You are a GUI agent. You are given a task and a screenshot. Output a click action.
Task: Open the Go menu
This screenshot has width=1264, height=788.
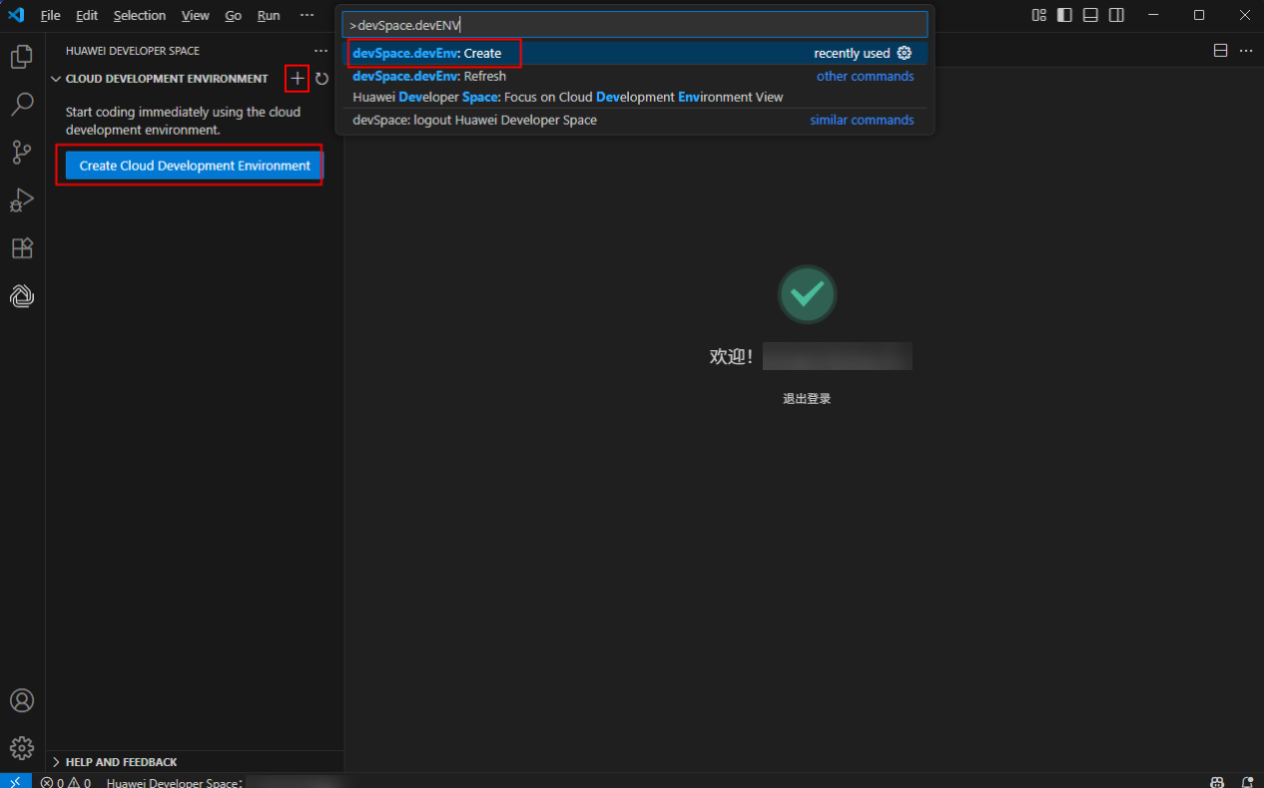pyautogui.click(x=233, y=15)
